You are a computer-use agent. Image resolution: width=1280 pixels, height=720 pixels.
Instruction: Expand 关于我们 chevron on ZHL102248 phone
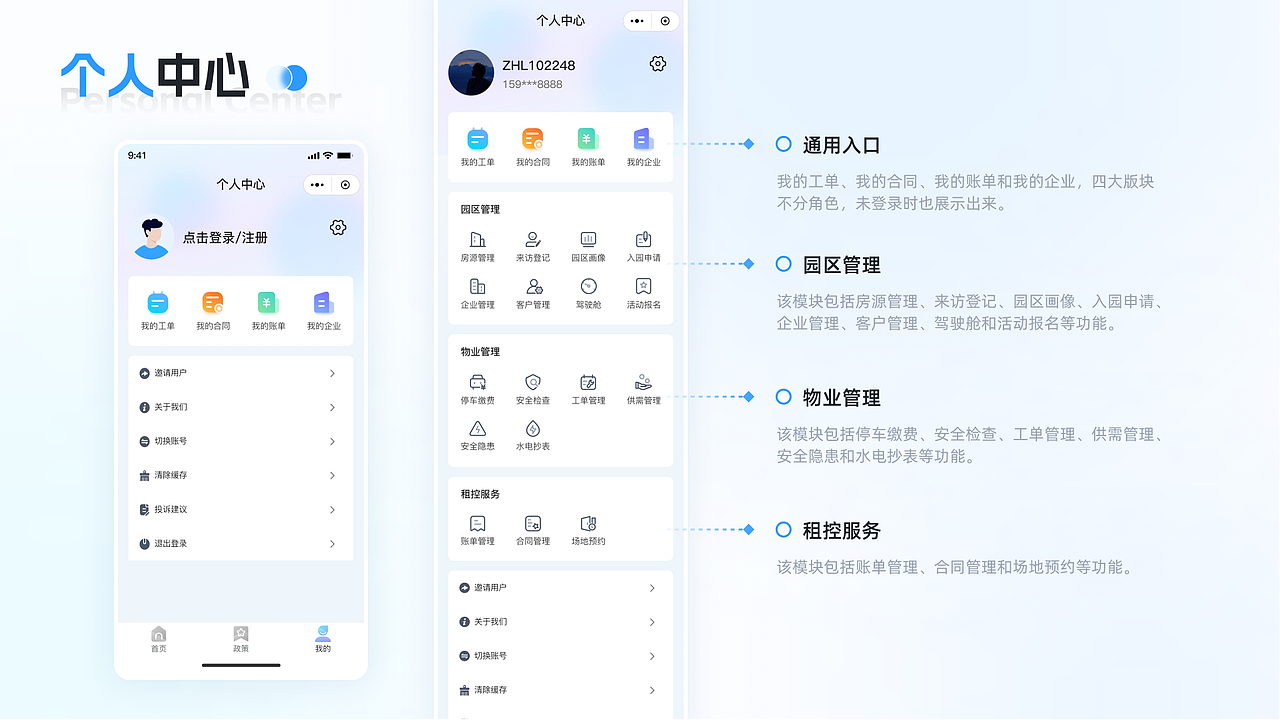pyautogui.click(x=652, y=622)
